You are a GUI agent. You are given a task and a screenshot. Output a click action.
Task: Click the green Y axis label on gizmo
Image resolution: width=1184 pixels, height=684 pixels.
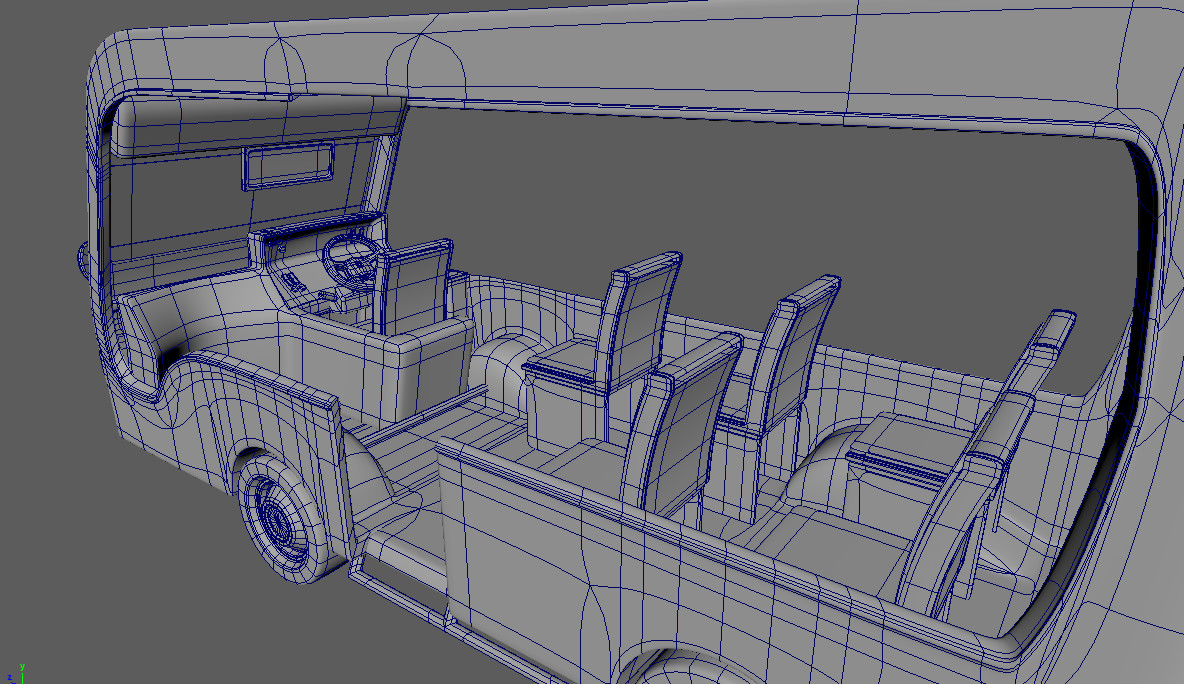tap(22, 667)
